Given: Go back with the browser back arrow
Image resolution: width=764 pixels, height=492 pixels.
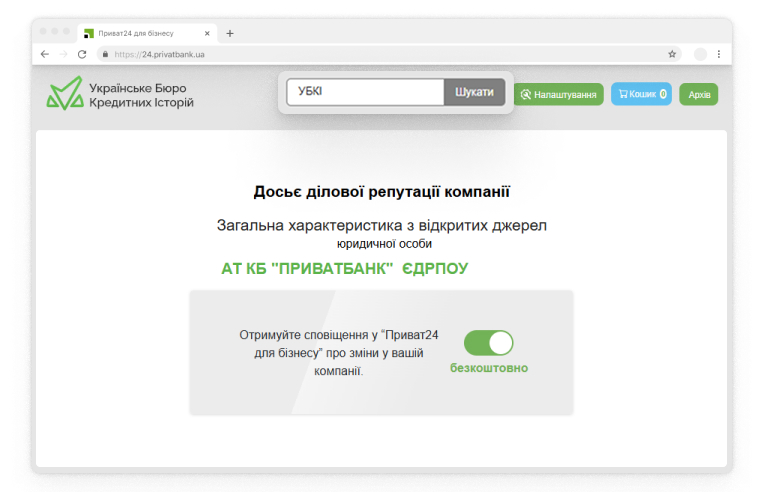Looking at the screenshot, I should click(45, 54).
